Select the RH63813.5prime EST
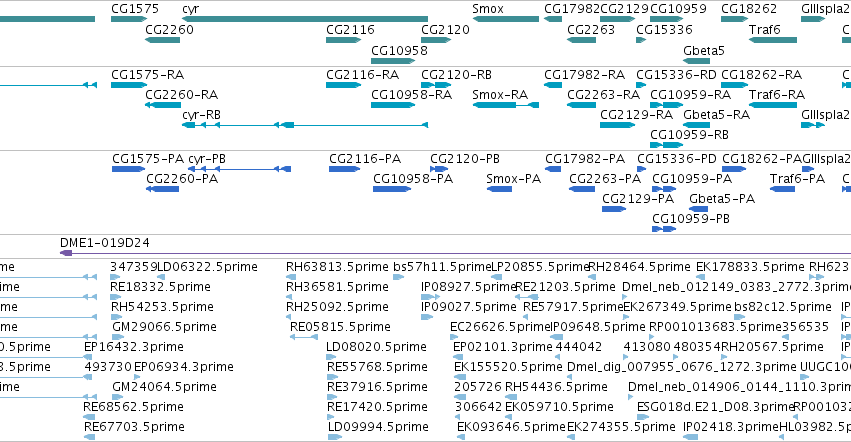Image resolution: width=851 pixels, height=442 pixels. coord(291,277)
